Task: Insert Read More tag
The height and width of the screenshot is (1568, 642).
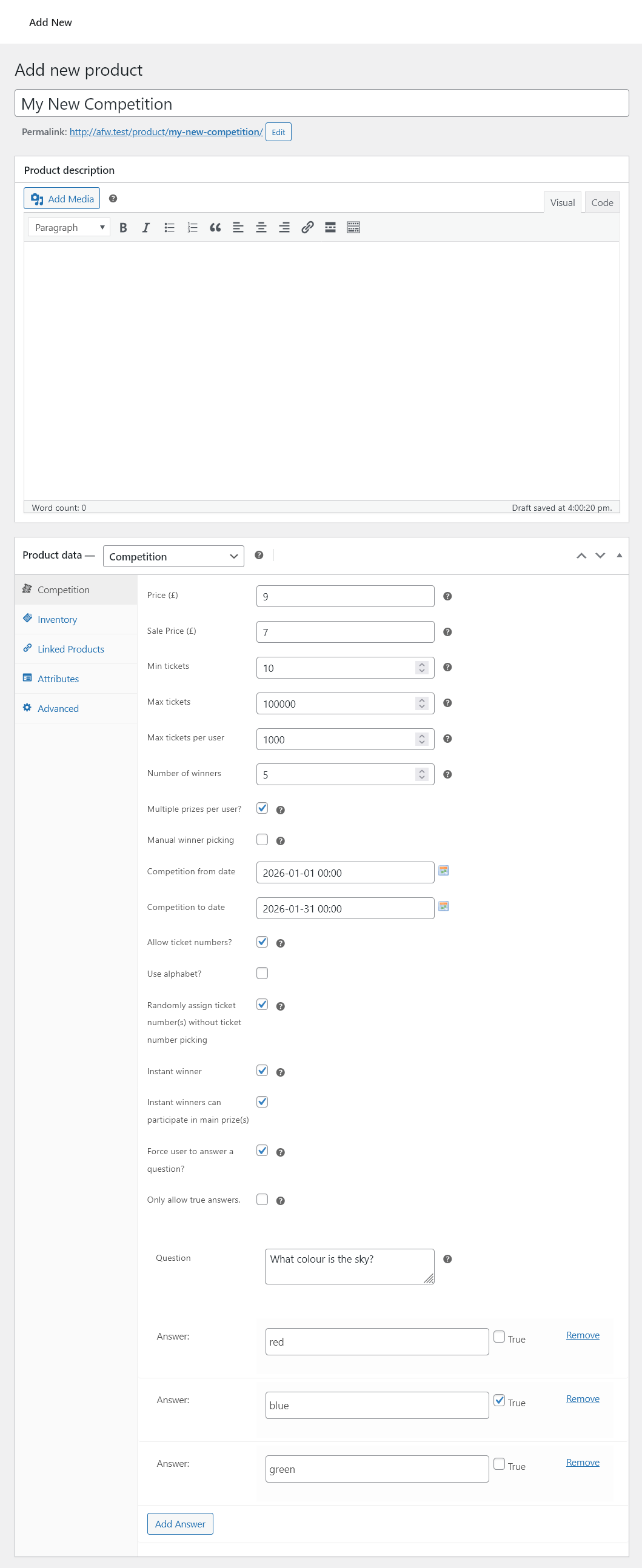Action: click(x=330, y=228)
